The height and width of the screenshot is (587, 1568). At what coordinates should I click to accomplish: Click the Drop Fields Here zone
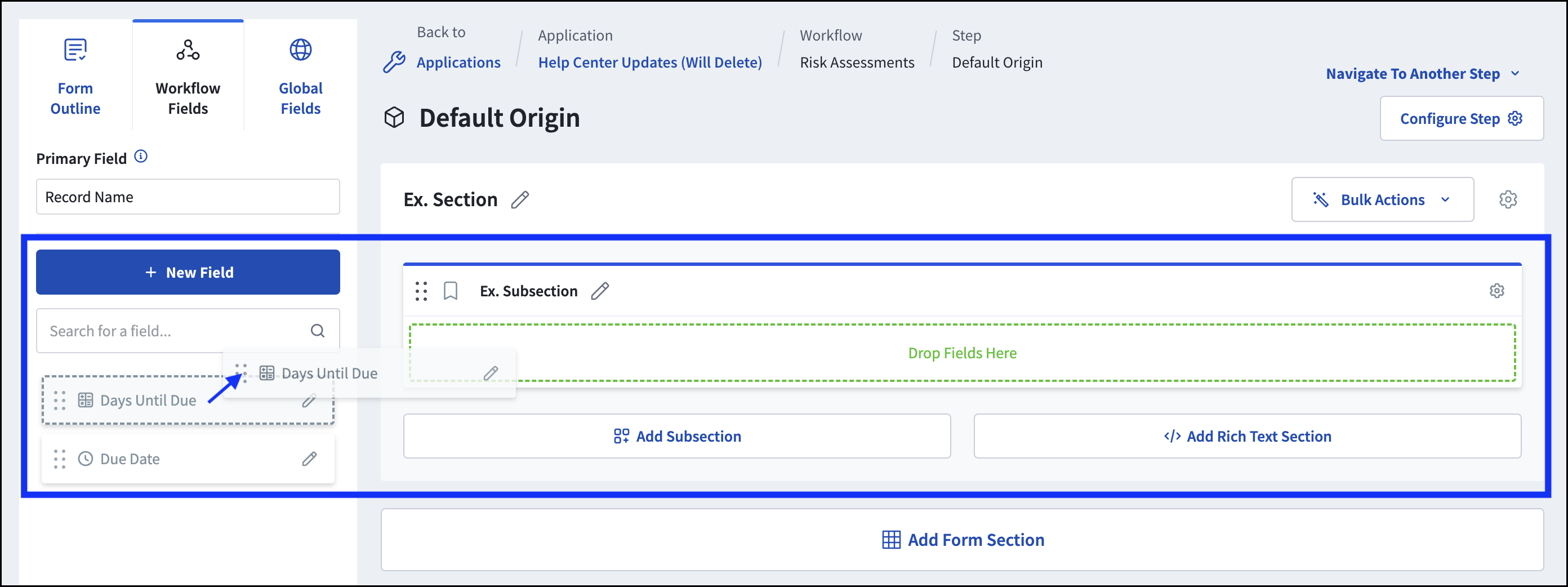coord(963,353)
